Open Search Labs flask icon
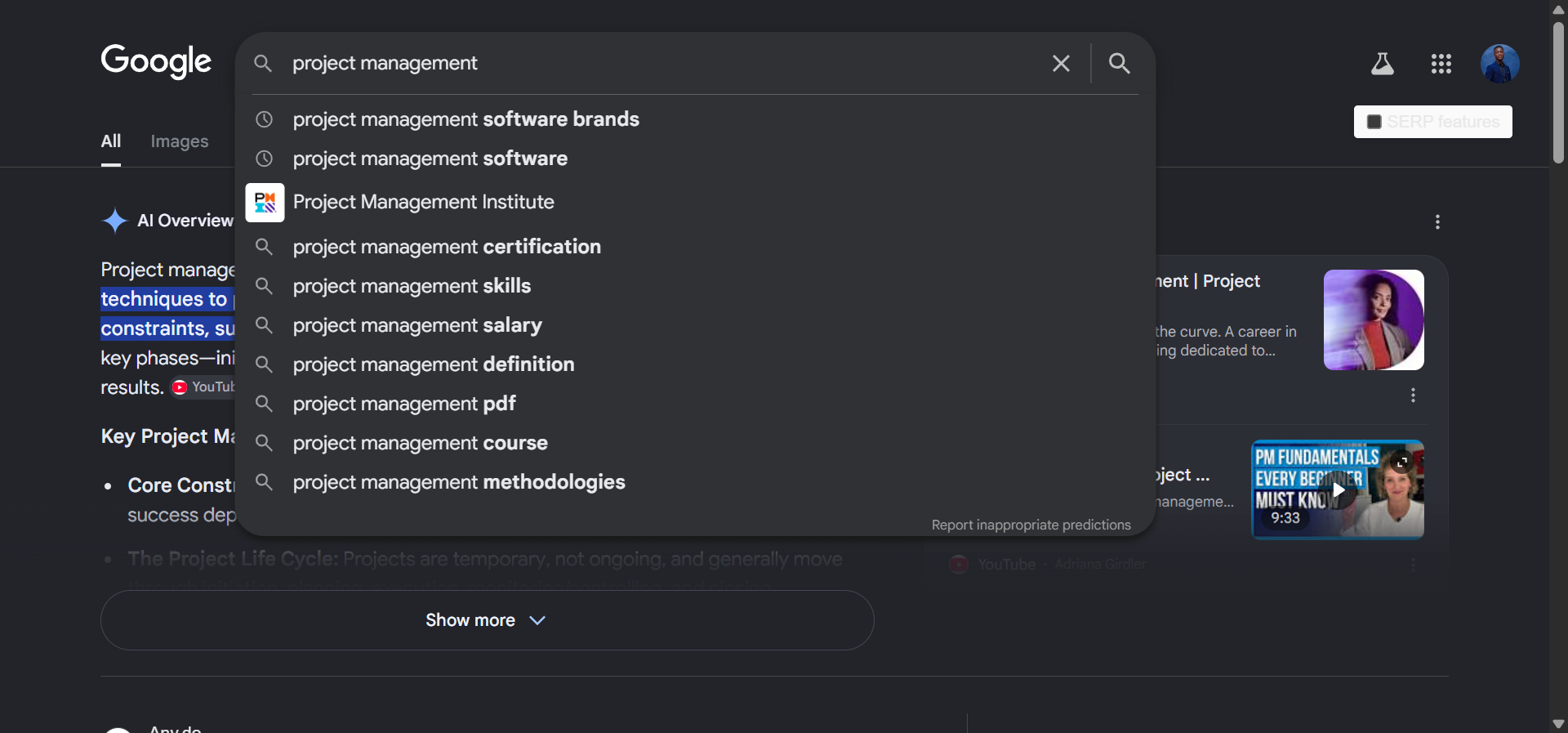Image resolution: width=1568 pixels, height=733 pixels. pos(1383,64)
